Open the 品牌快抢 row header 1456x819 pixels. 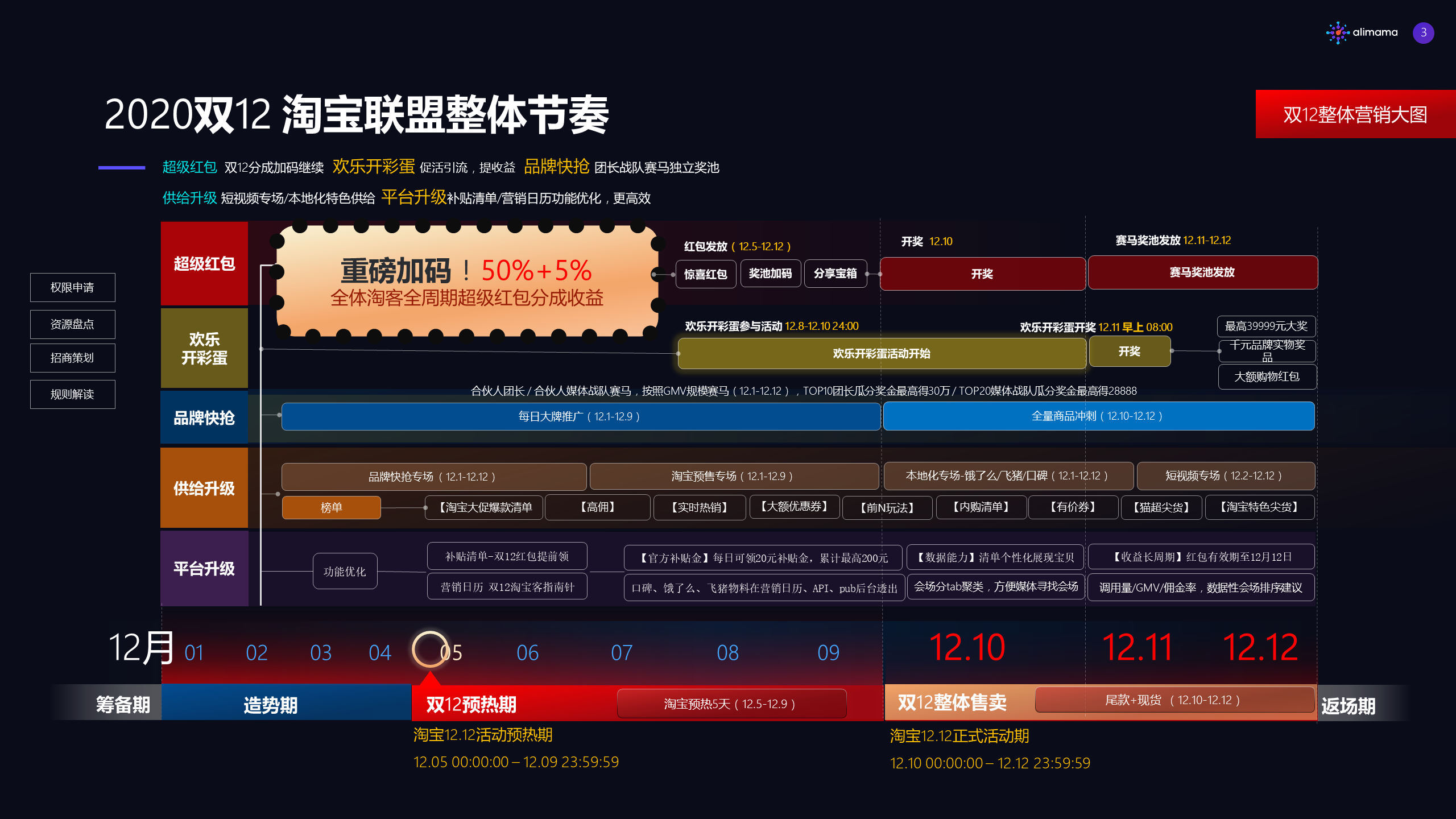click(x=204, y=417)
